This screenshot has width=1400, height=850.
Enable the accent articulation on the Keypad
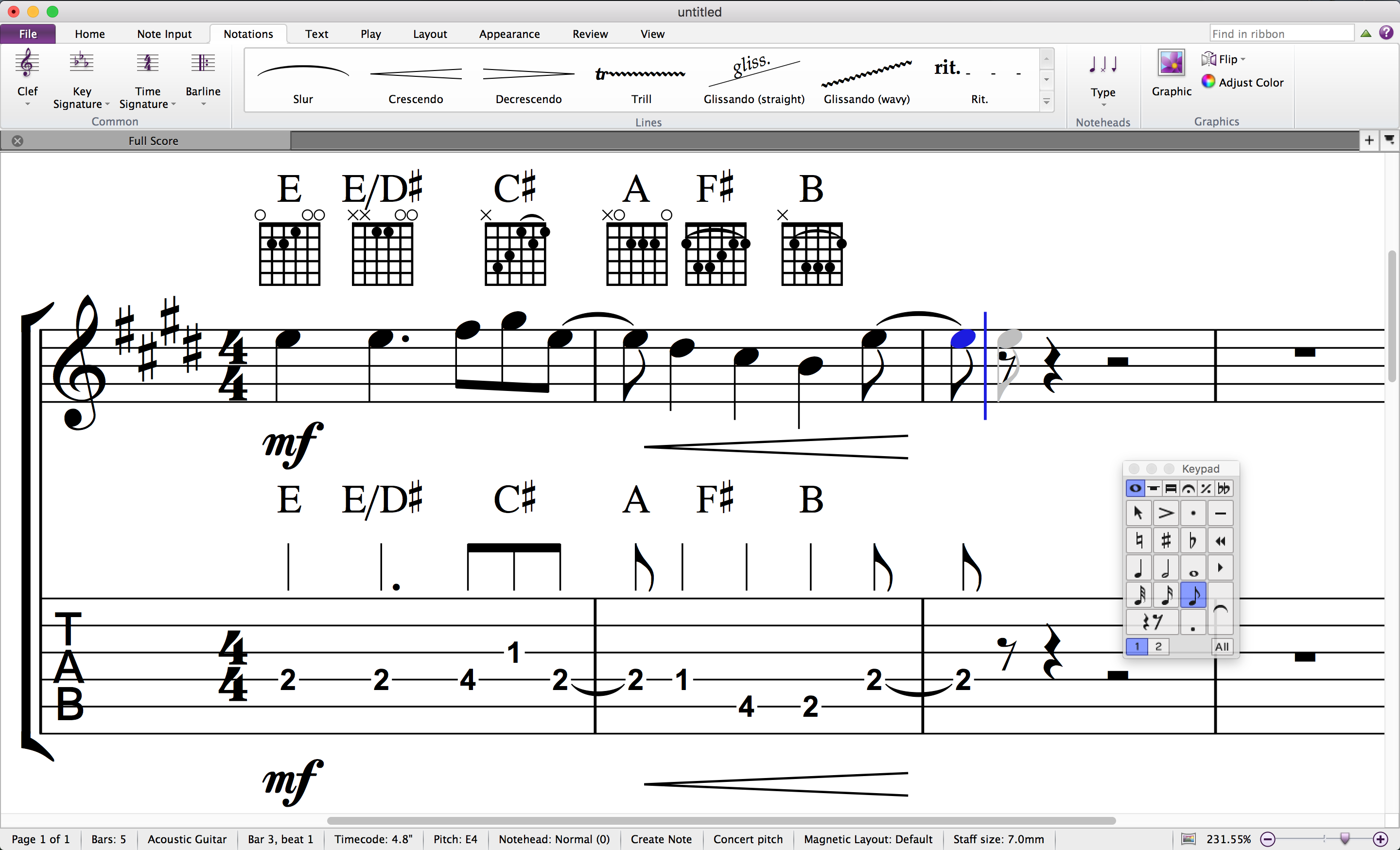[x=1167, y=513]
